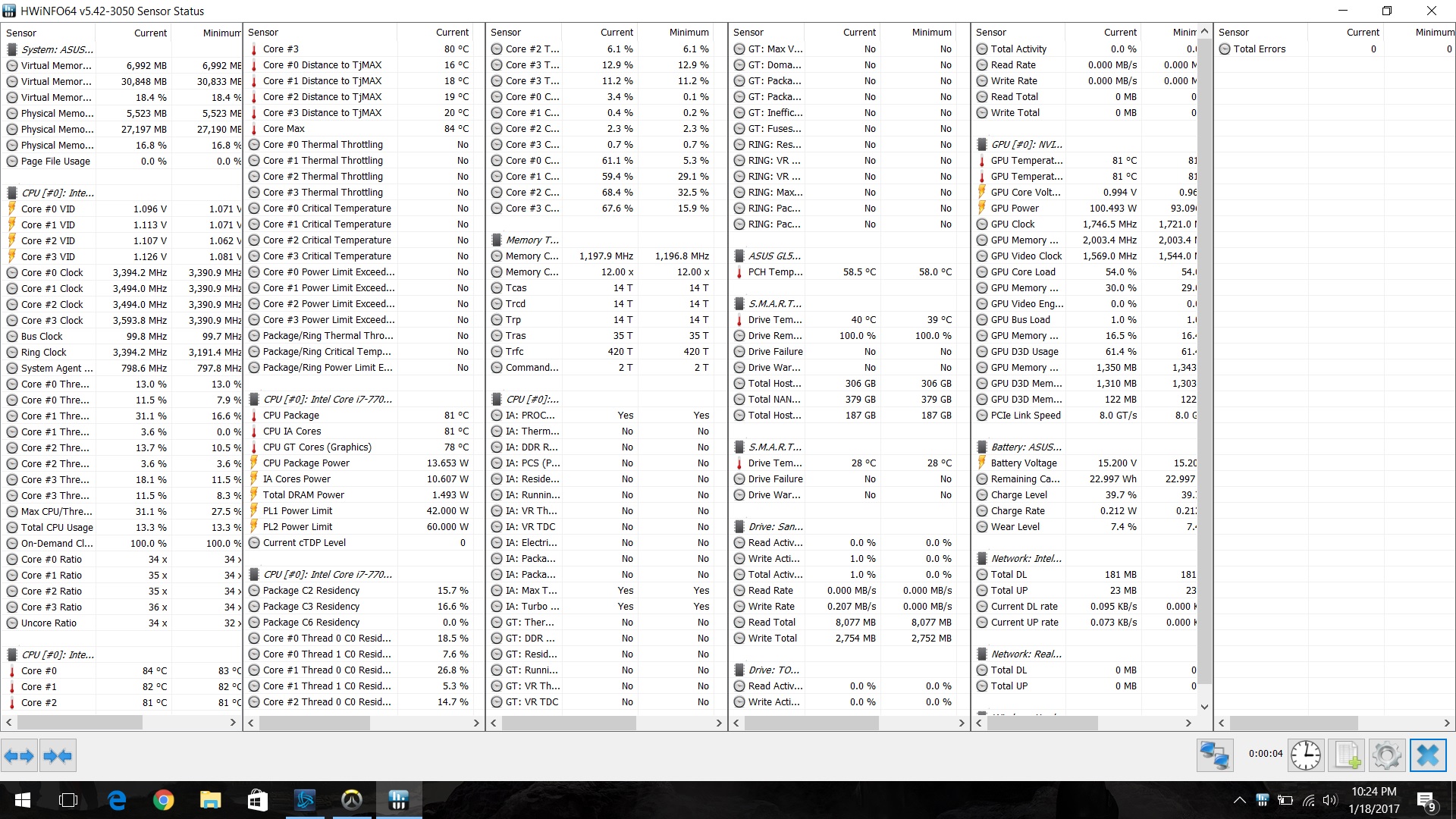Click right arrow of first panel horizontal scrollbar
1456x819 pixels.
click(233, 723)
